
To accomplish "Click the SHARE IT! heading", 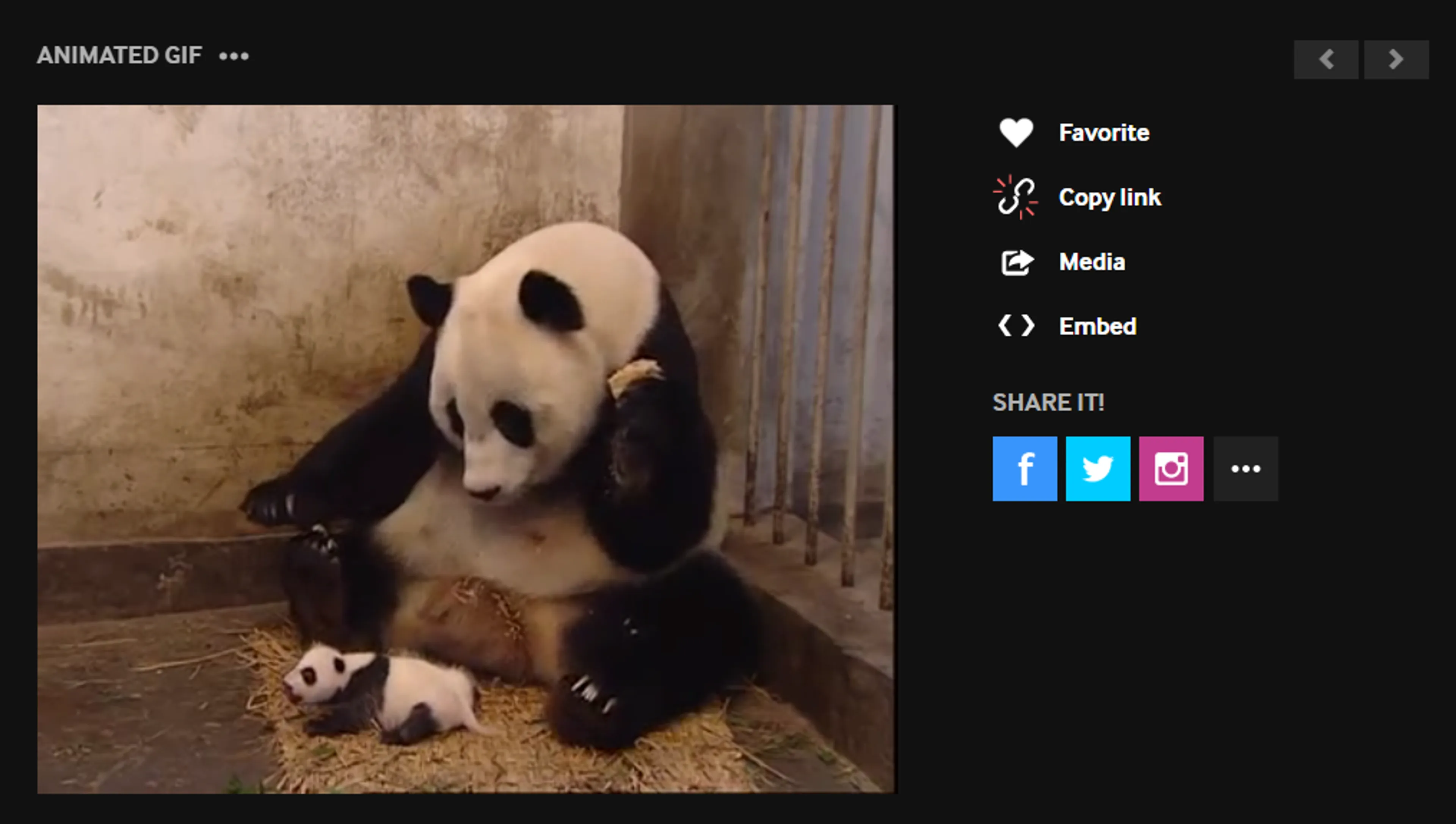I will [1048, 403].
